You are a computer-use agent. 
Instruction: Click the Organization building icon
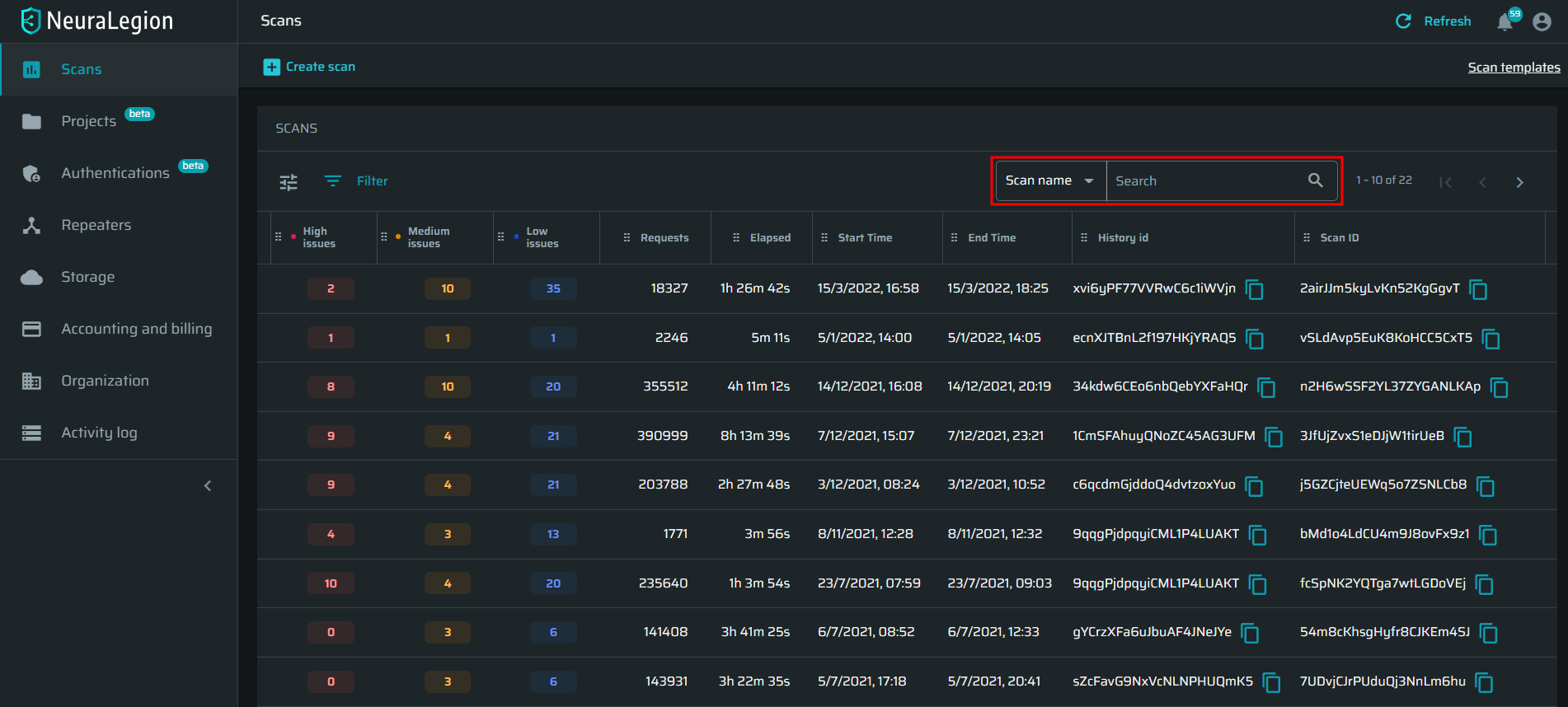pos(31,381)
